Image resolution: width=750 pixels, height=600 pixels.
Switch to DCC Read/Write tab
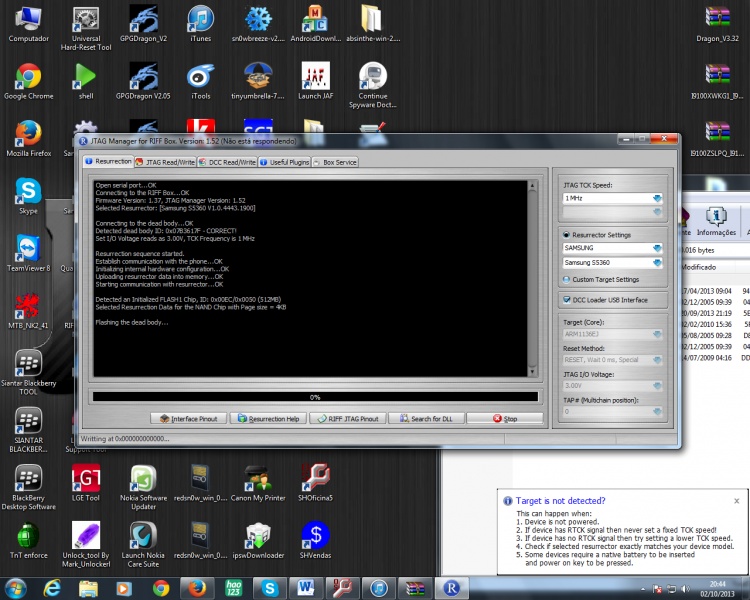[227, 162]
